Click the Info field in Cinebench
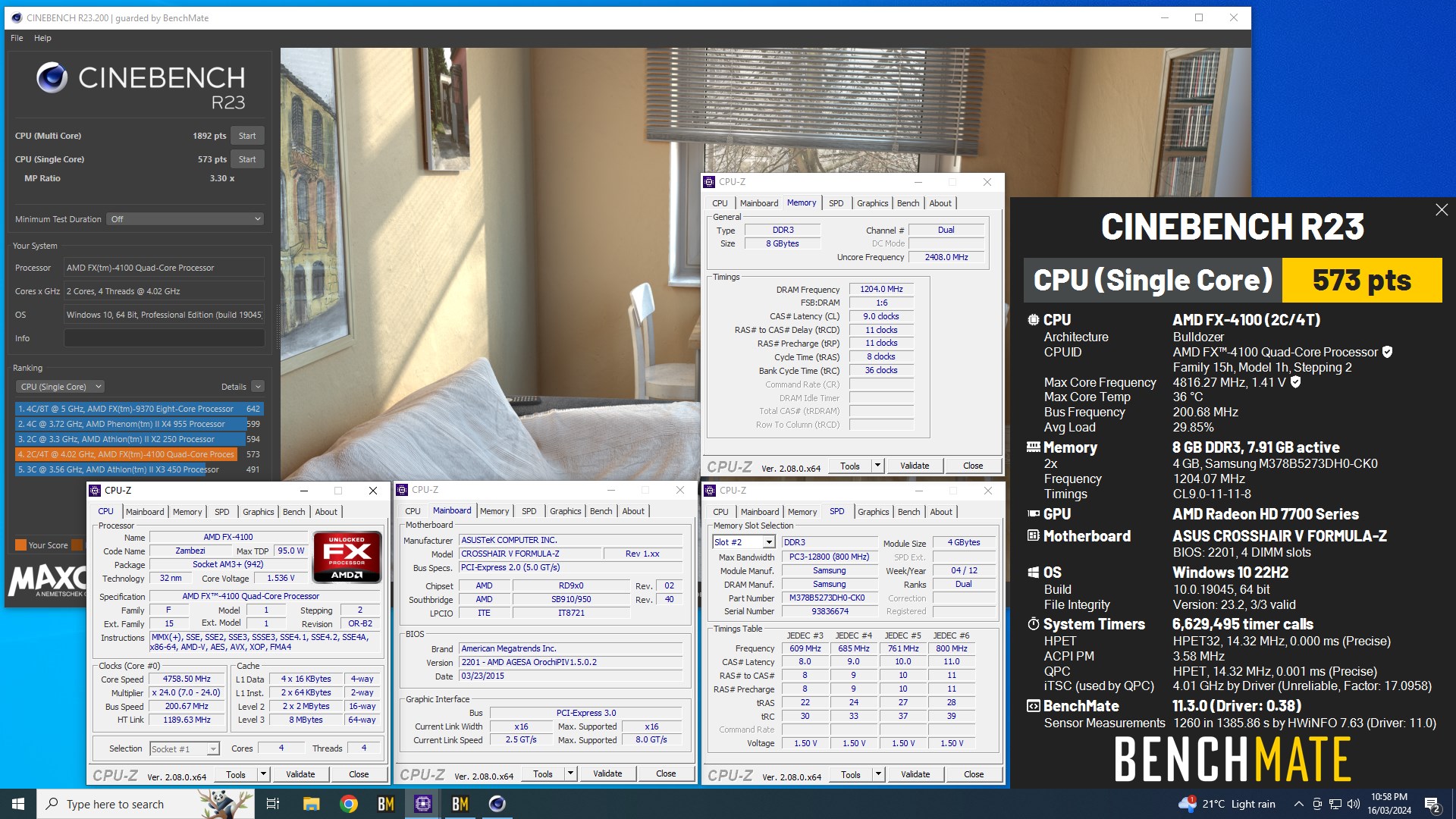The image size is (1456, 819). [164, 338]
